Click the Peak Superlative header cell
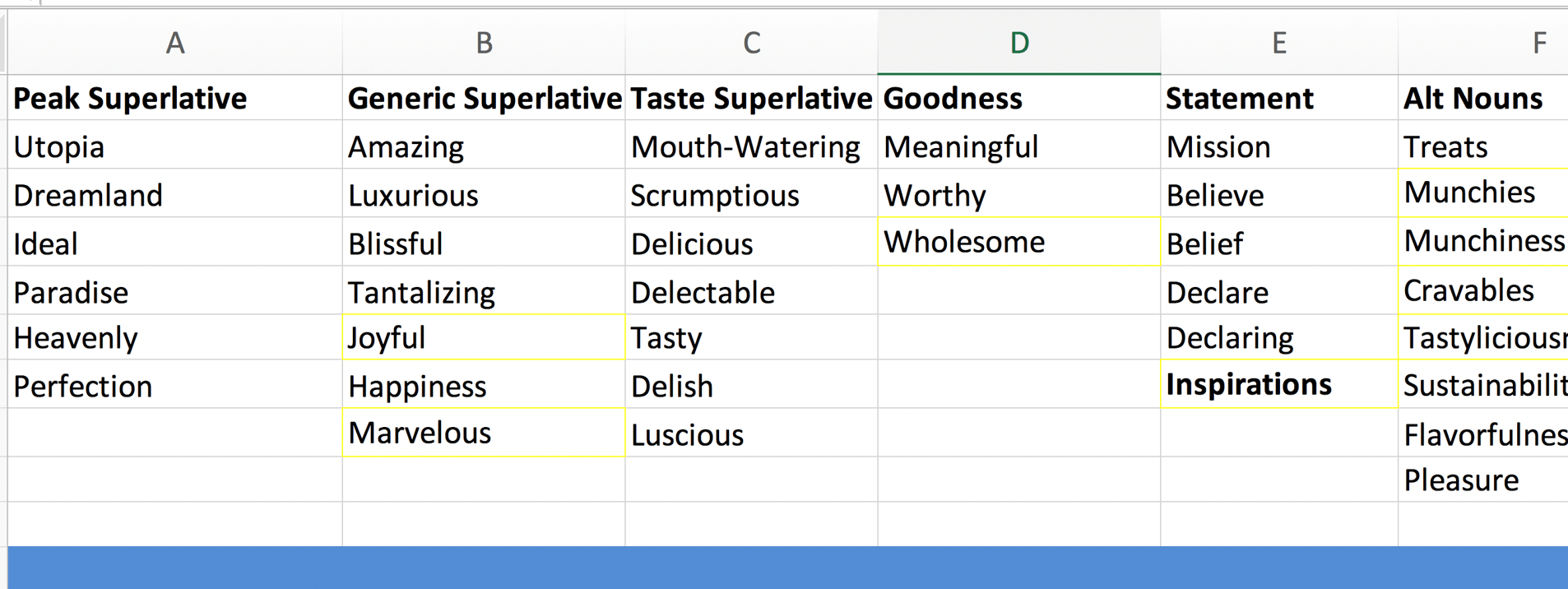This screenshot has width=1568, height=589. 175,98
